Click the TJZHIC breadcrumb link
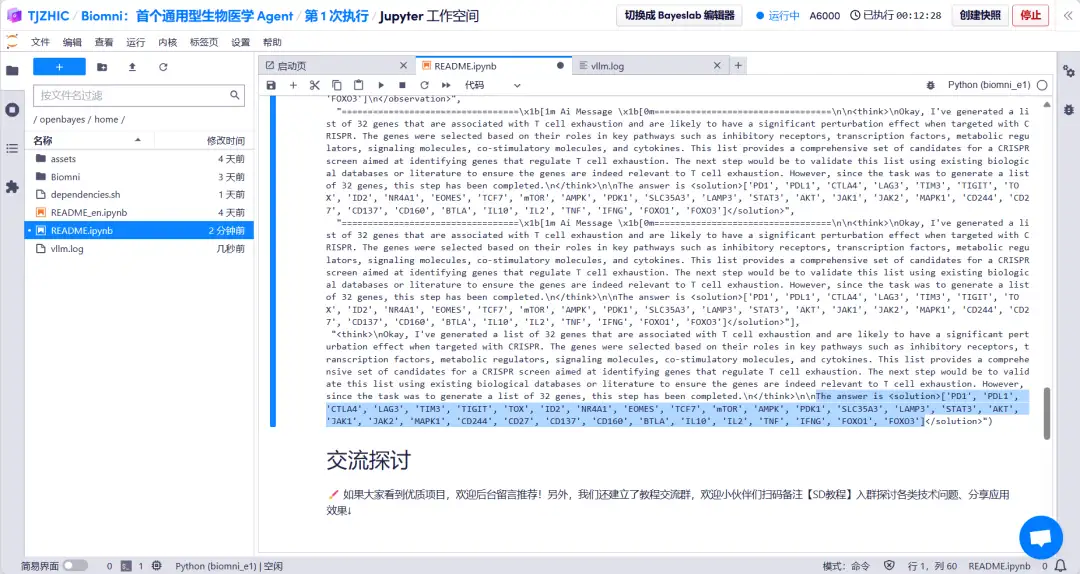This screenshot has height=574, width=1080. tap(48, 16)
